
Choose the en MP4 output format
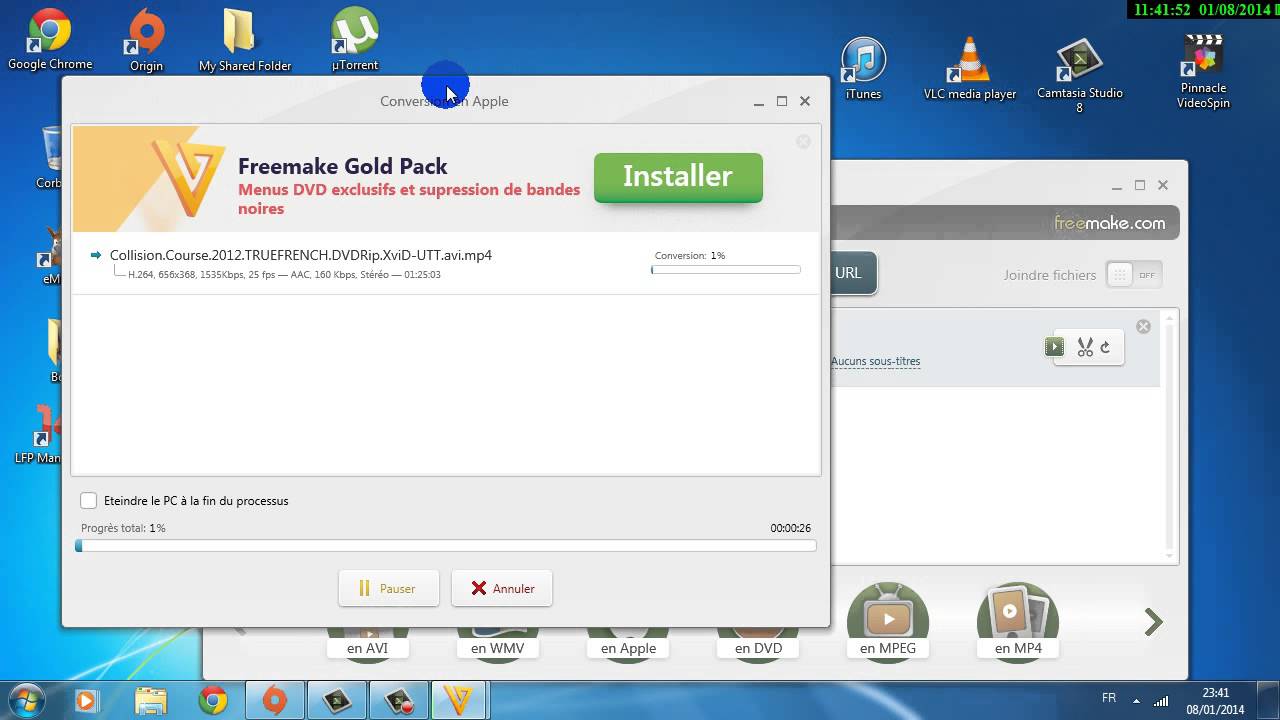1018,625
